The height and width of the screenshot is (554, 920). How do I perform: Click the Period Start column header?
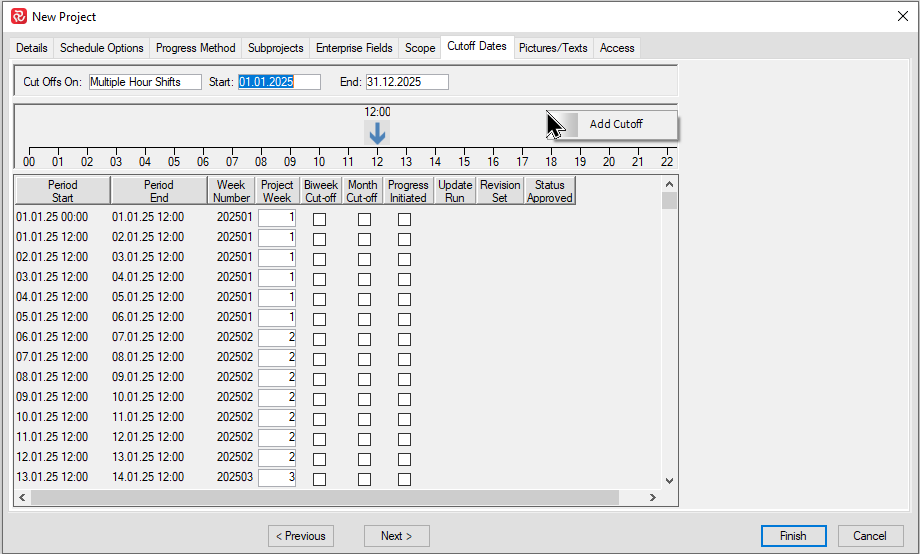[63, 191]
